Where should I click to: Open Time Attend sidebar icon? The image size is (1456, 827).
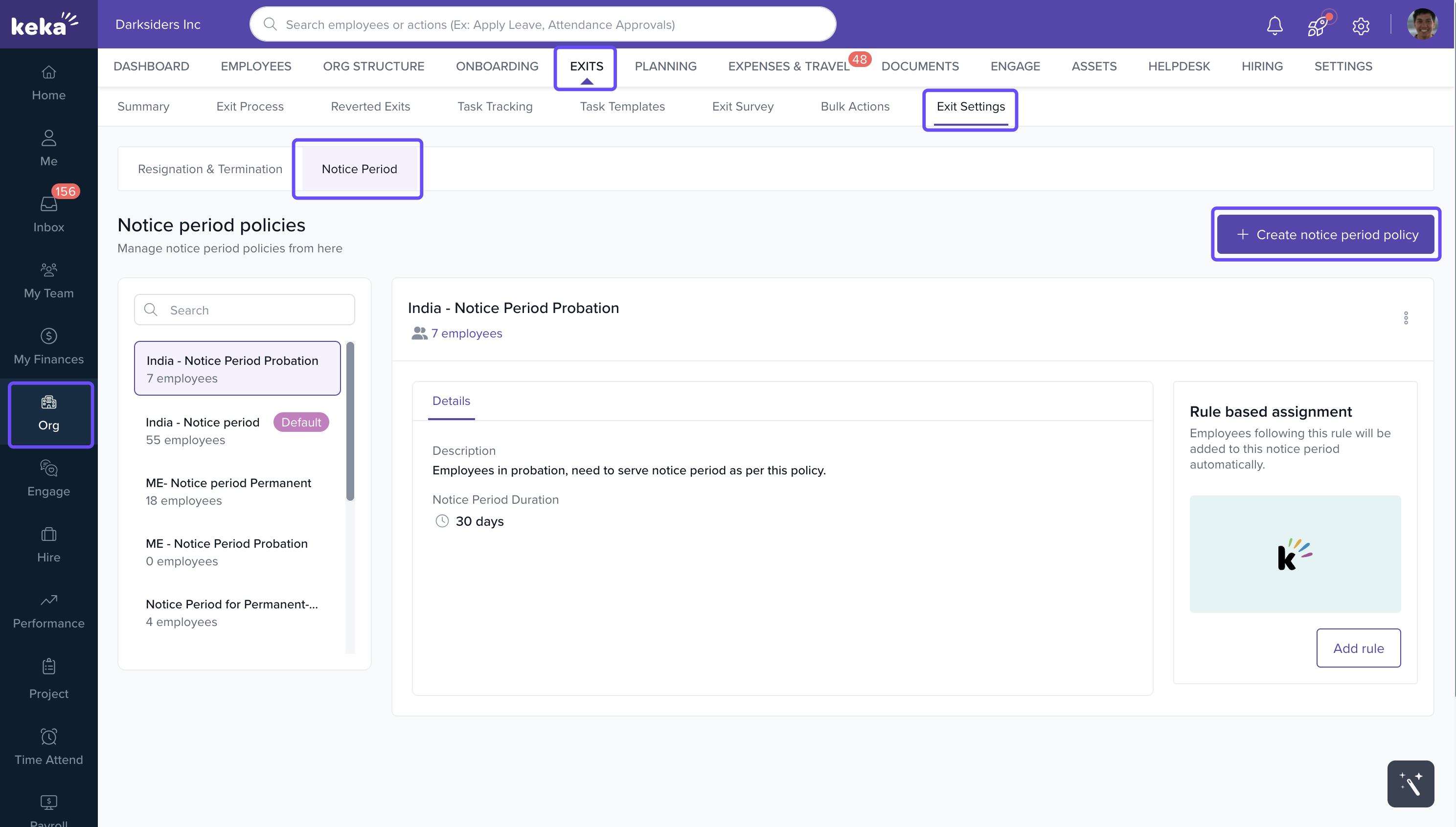coord(49,746)
